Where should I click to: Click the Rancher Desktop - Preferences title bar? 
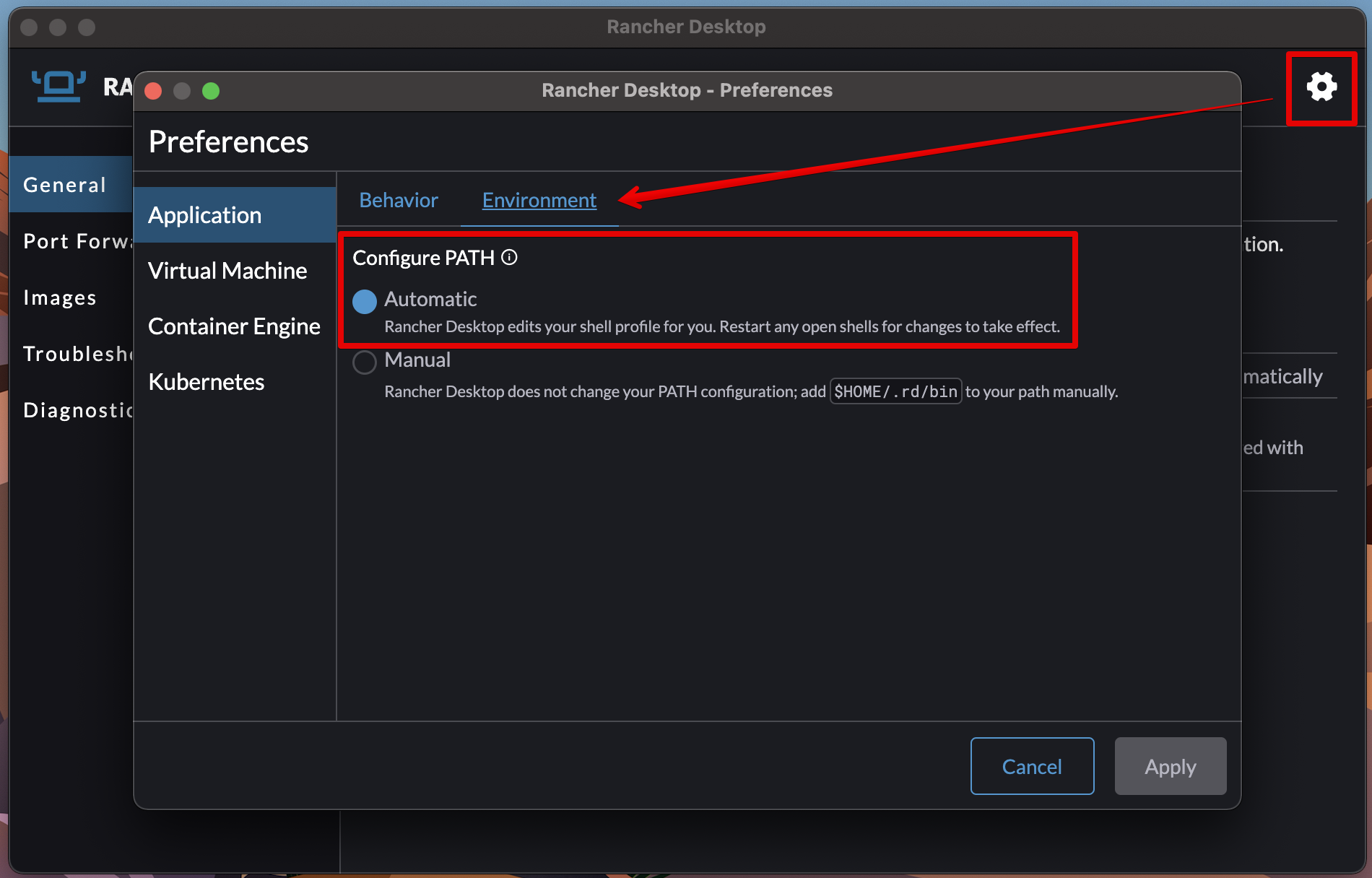[x=687, y=90]
